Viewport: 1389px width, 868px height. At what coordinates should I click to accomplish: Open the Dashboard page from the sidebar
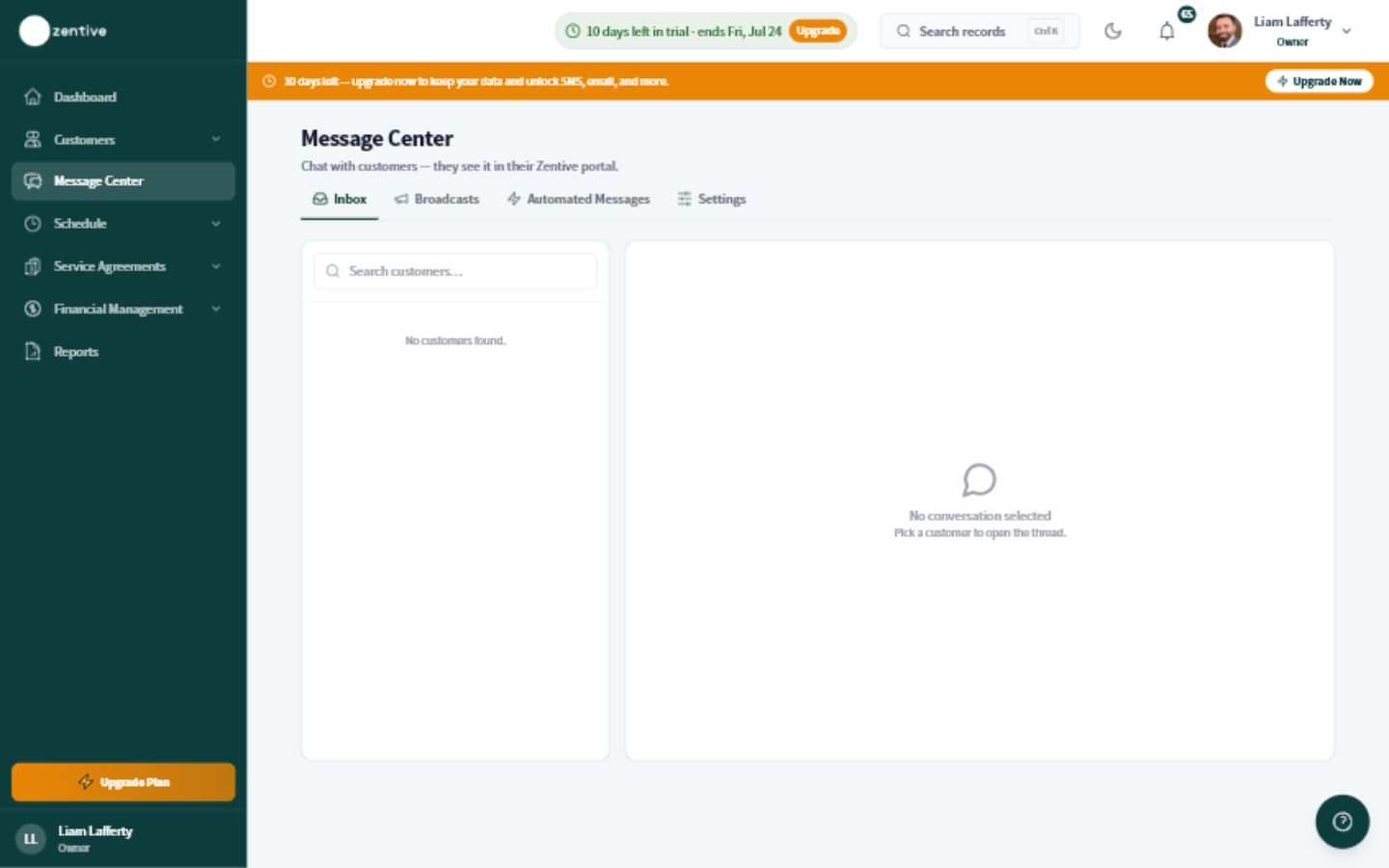click(x=123, y=96)
